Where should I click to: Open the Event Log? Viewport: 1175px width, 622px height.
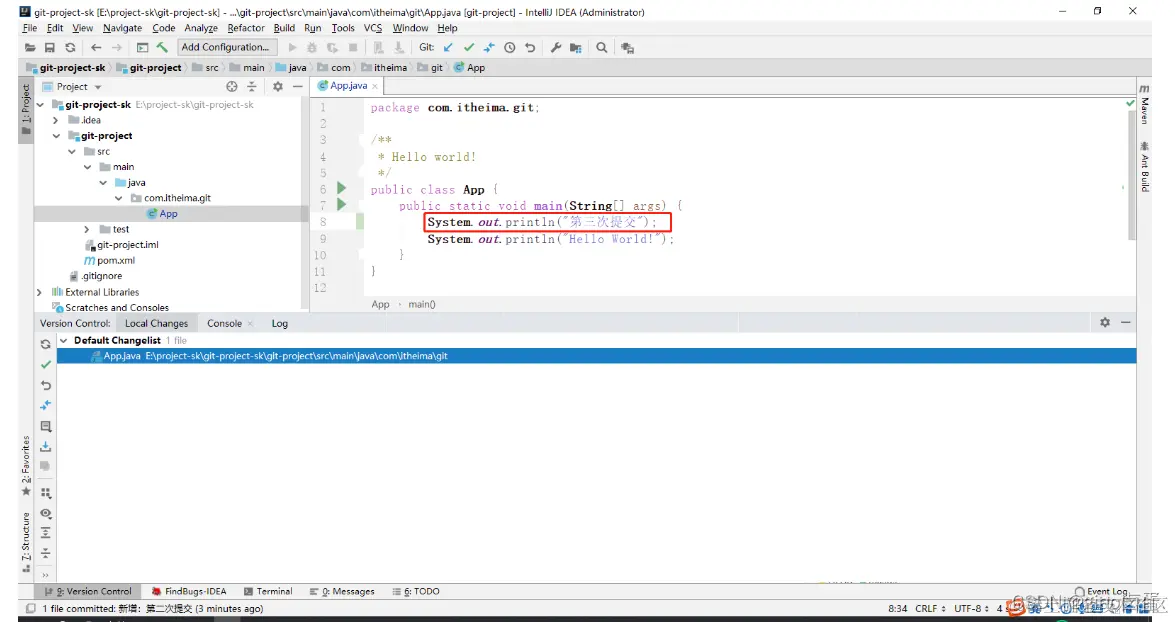click(x=1102, y=591)
